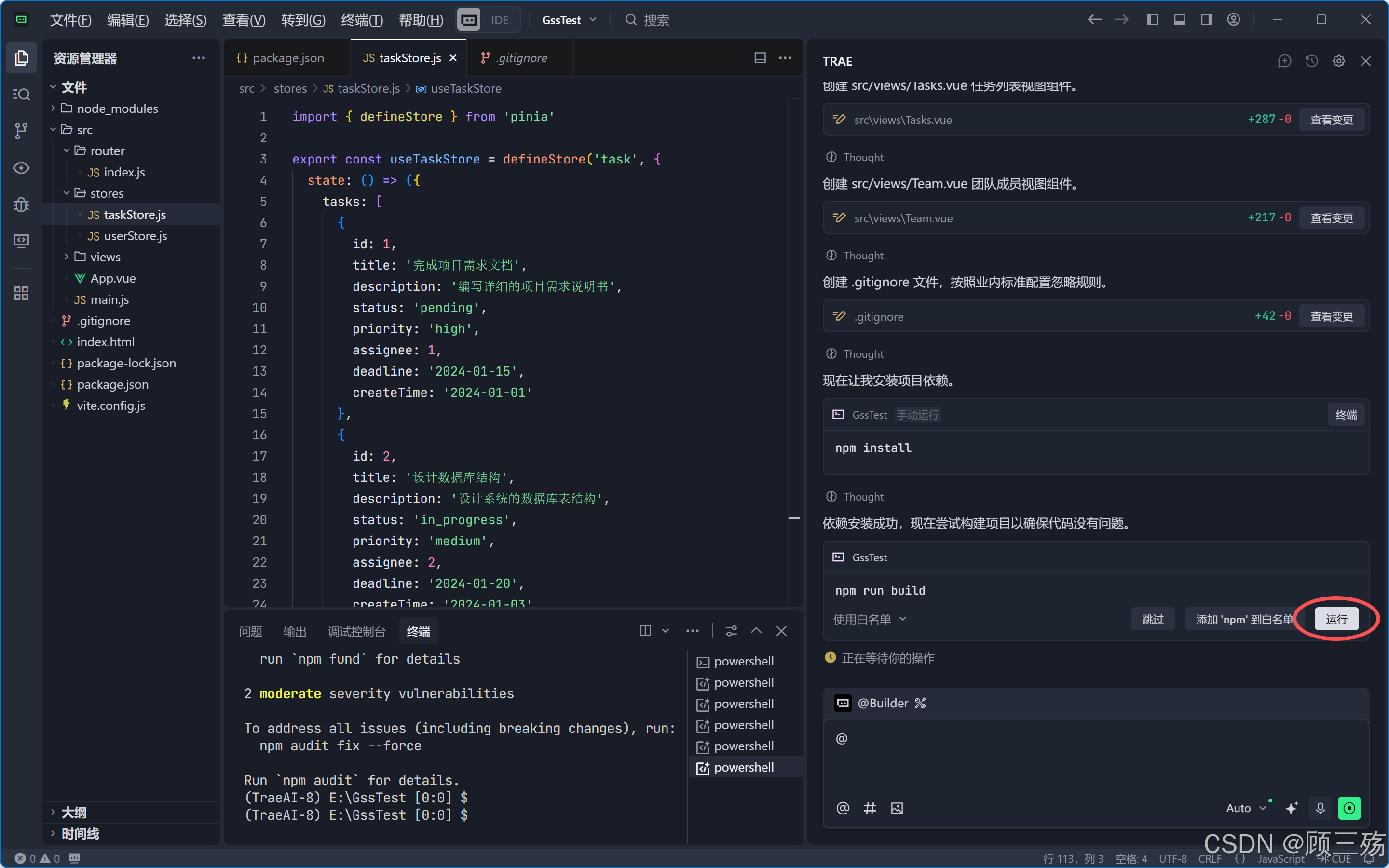The width and height of the screenshot is (1389, 868).
Task: Switch to the package.json editor tab
Action: (x=287, y=58)
